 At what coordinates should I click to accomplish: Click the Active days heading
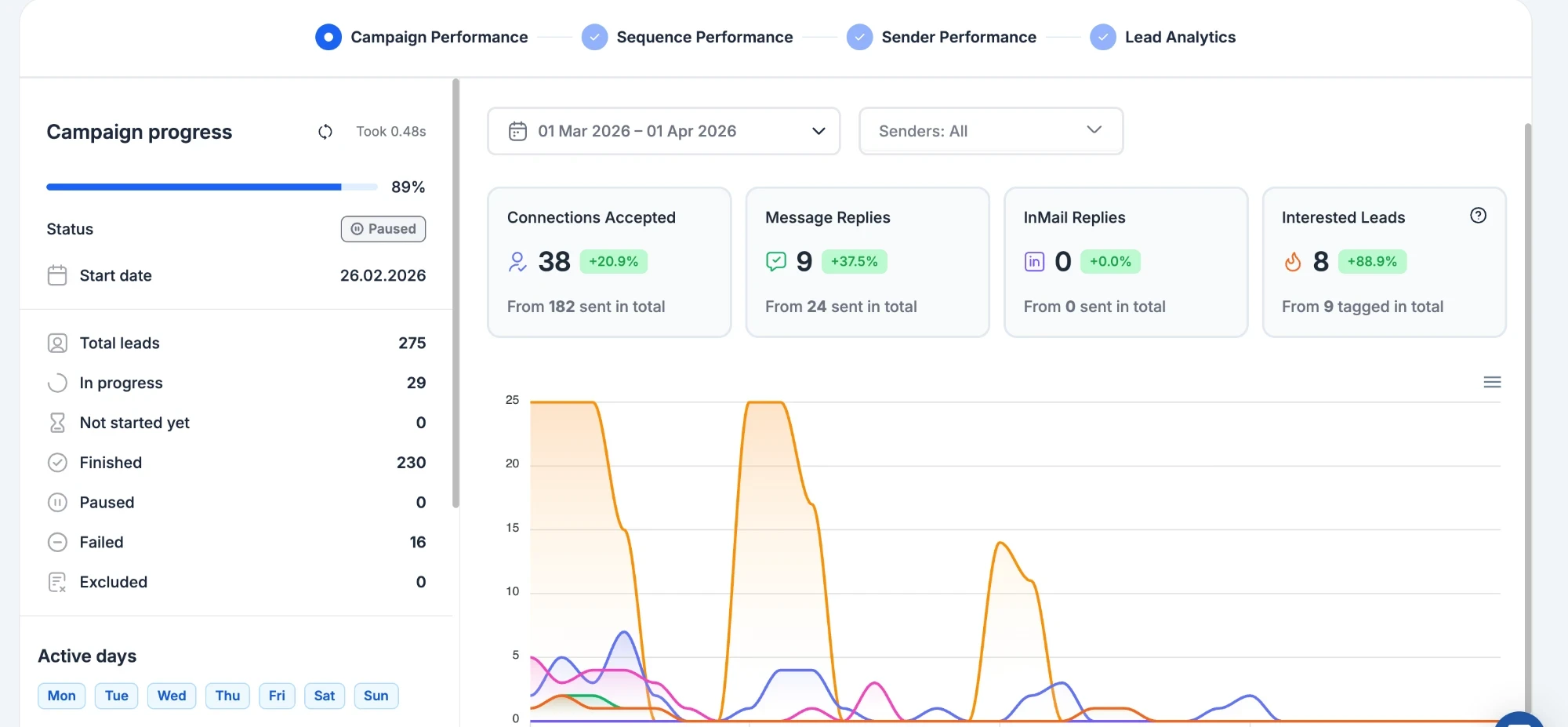(x=87, y=656)
